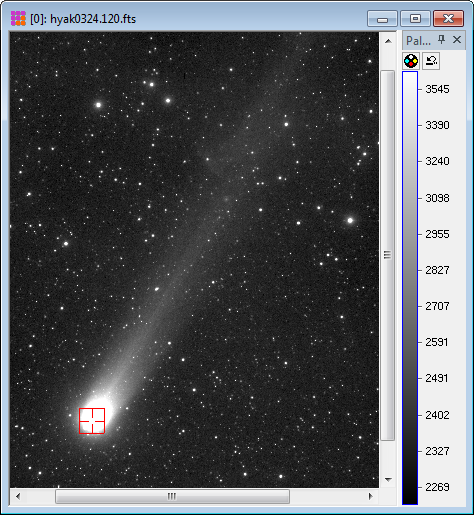The width and height of the screenshot is (474, 515).
Task: Click the vertical scrollbar thumb
Action: point(387,255)
